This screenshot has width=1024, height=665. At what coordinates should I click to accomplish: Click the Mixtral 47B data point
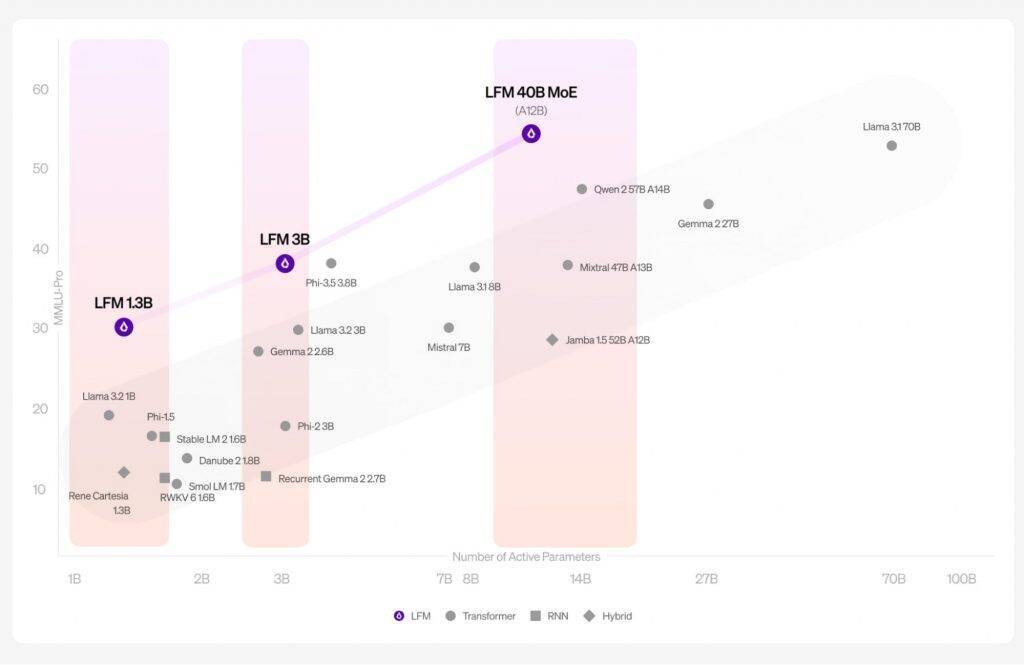click(568, 265)
